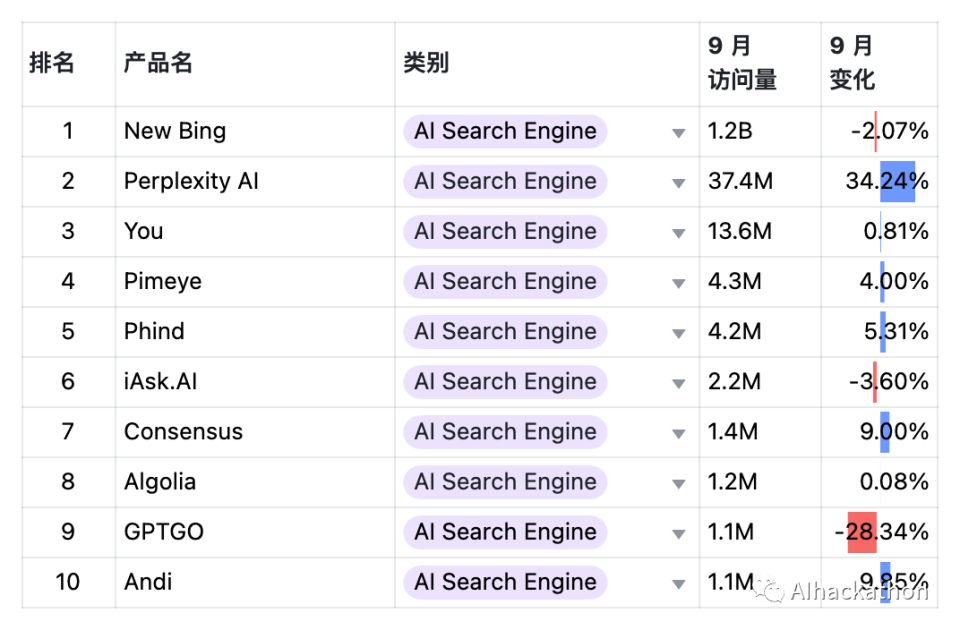This screenshot has width=960, height=630.
Task: Click the blue 34.24% change bar
Action: (897, 182)
